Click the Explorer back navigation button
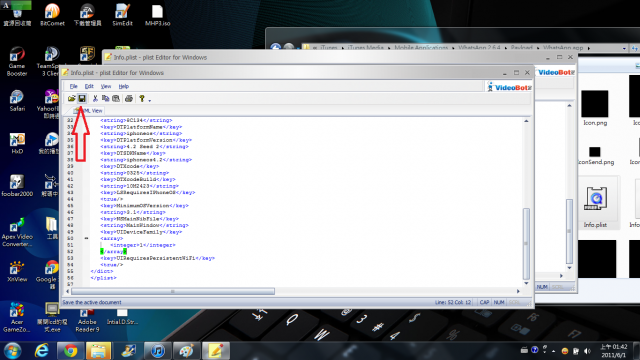Image resolution: width=640 pixels, height=360 pixels. click(x=276, y=48)
